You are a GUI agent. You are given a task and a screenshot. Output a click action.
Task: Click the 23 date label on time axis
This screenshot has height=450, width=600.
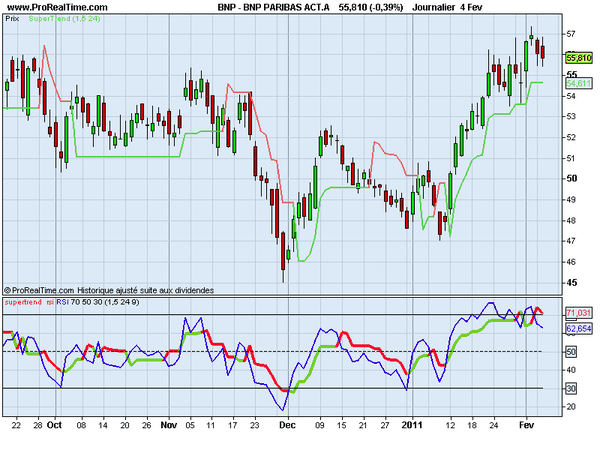click(254, 426)
